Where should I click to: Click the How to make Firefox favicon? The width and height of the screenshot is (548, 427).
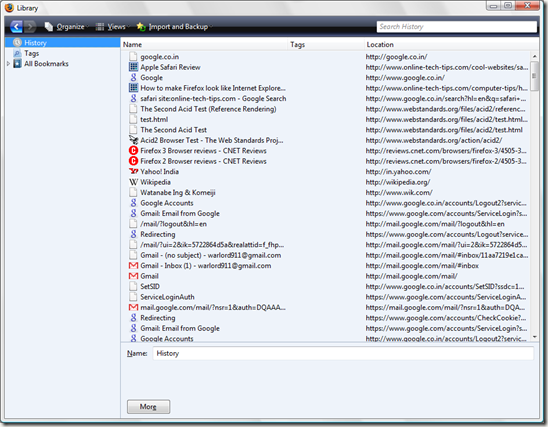133,88
